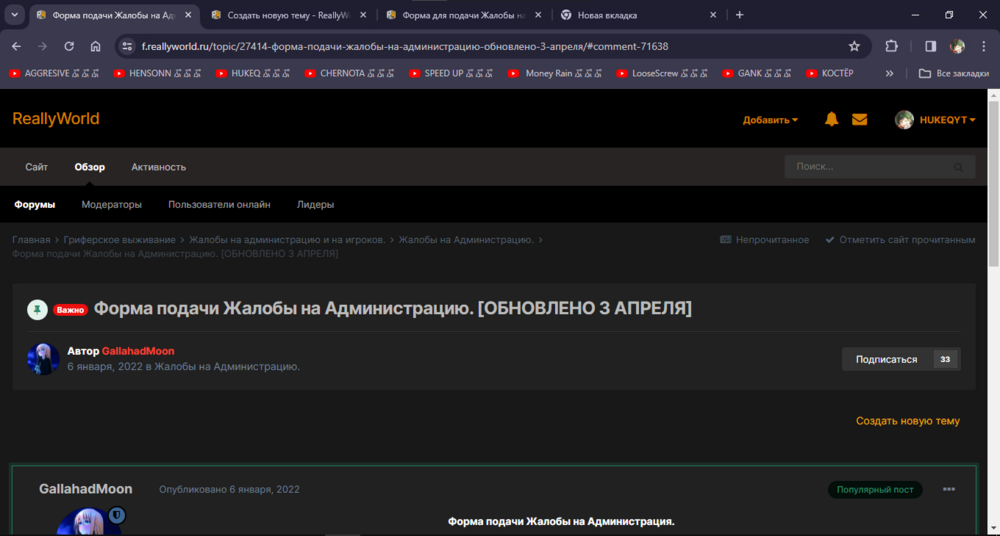
Task: Click the 'Популярный пост' badge
Action: [875, 489]
